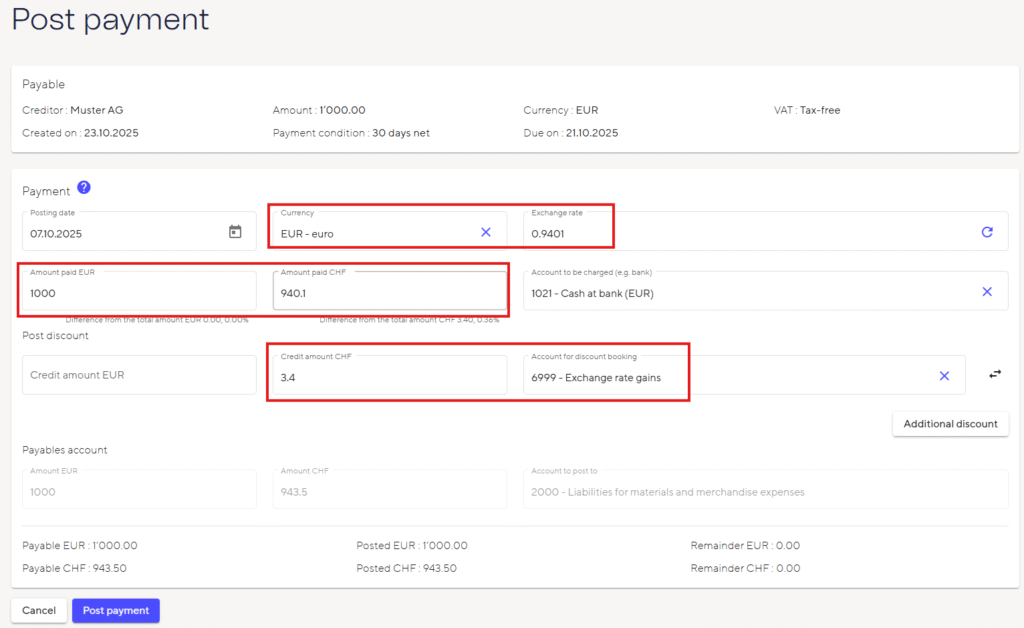This screenshot has height=628, width=1024.
Task: Focus the Credit amount EUR field
Action: point(138,375)
